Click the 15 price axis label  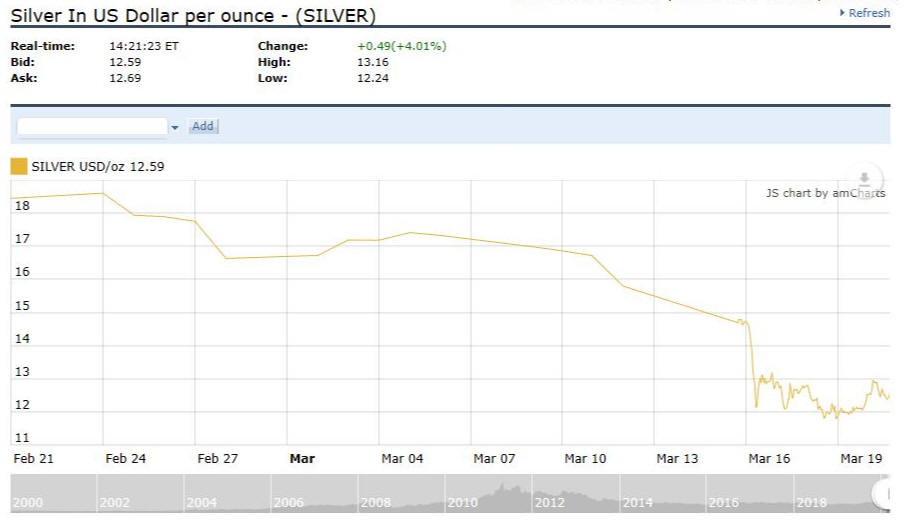(22, 306)
